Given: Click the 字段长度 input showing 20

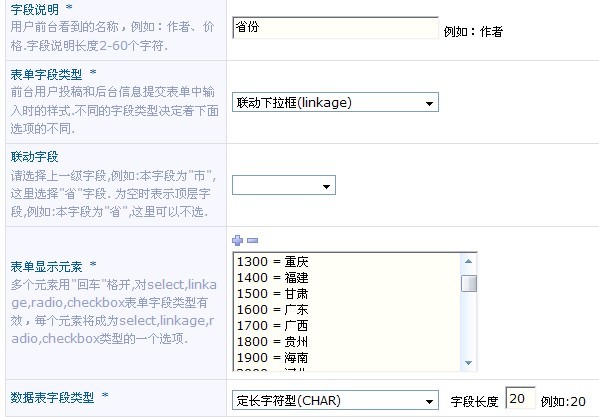Looking at the screenshot, I should tap(520, 398).
